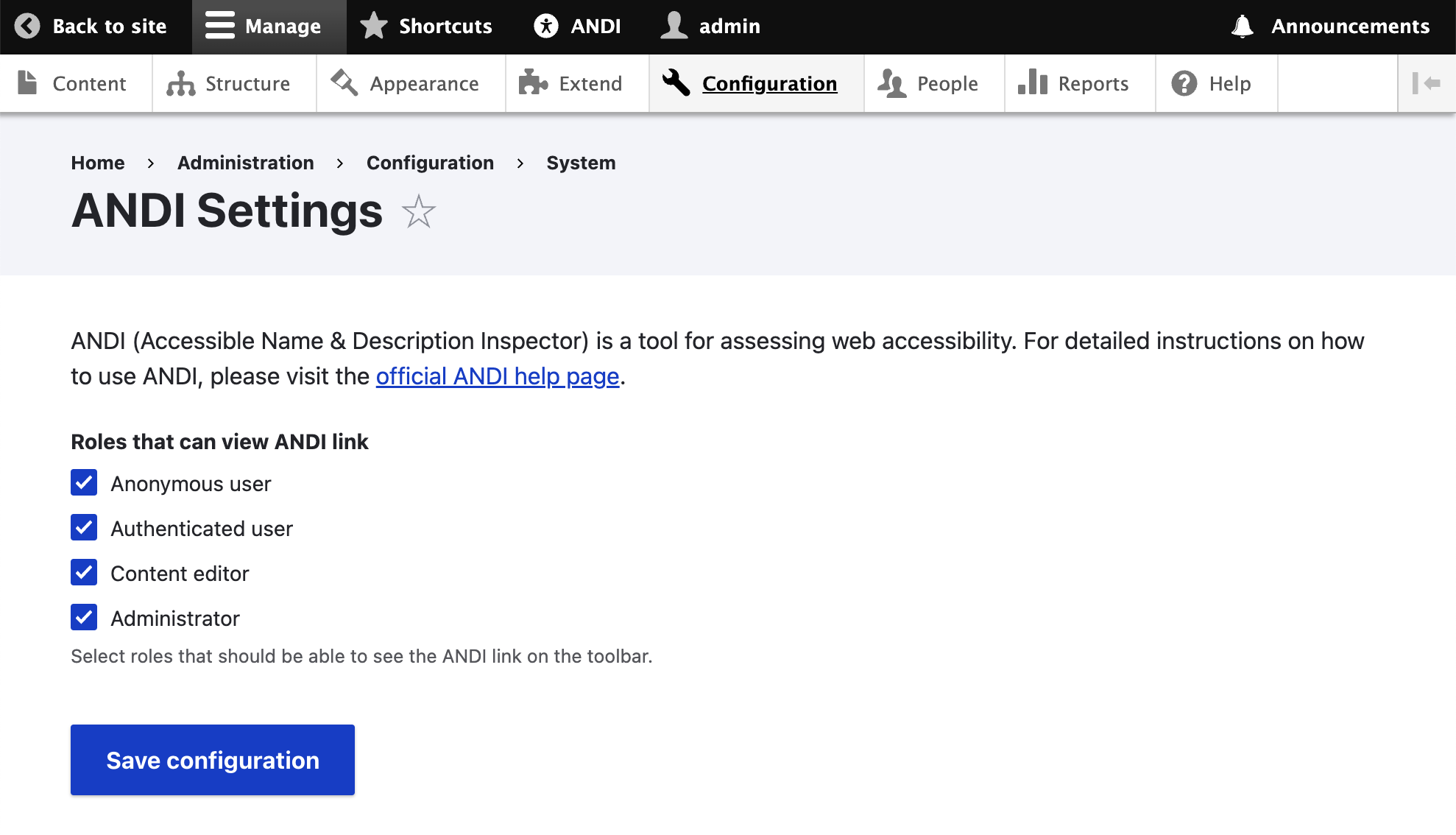Screen dimensions: 1456x835
Task: Uncheck the Anonymous user checkbox
Action: point(84,483)
